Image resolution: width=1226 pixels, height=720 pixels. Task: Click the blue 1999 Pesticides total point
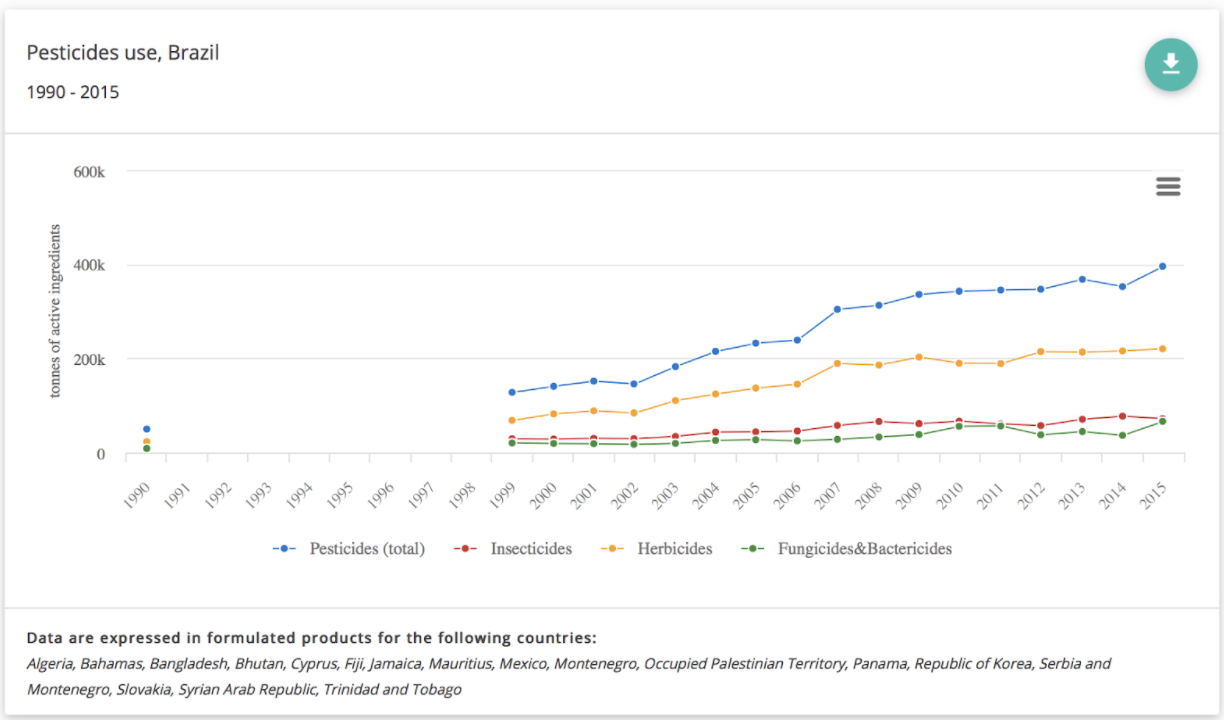pos(512,392)
